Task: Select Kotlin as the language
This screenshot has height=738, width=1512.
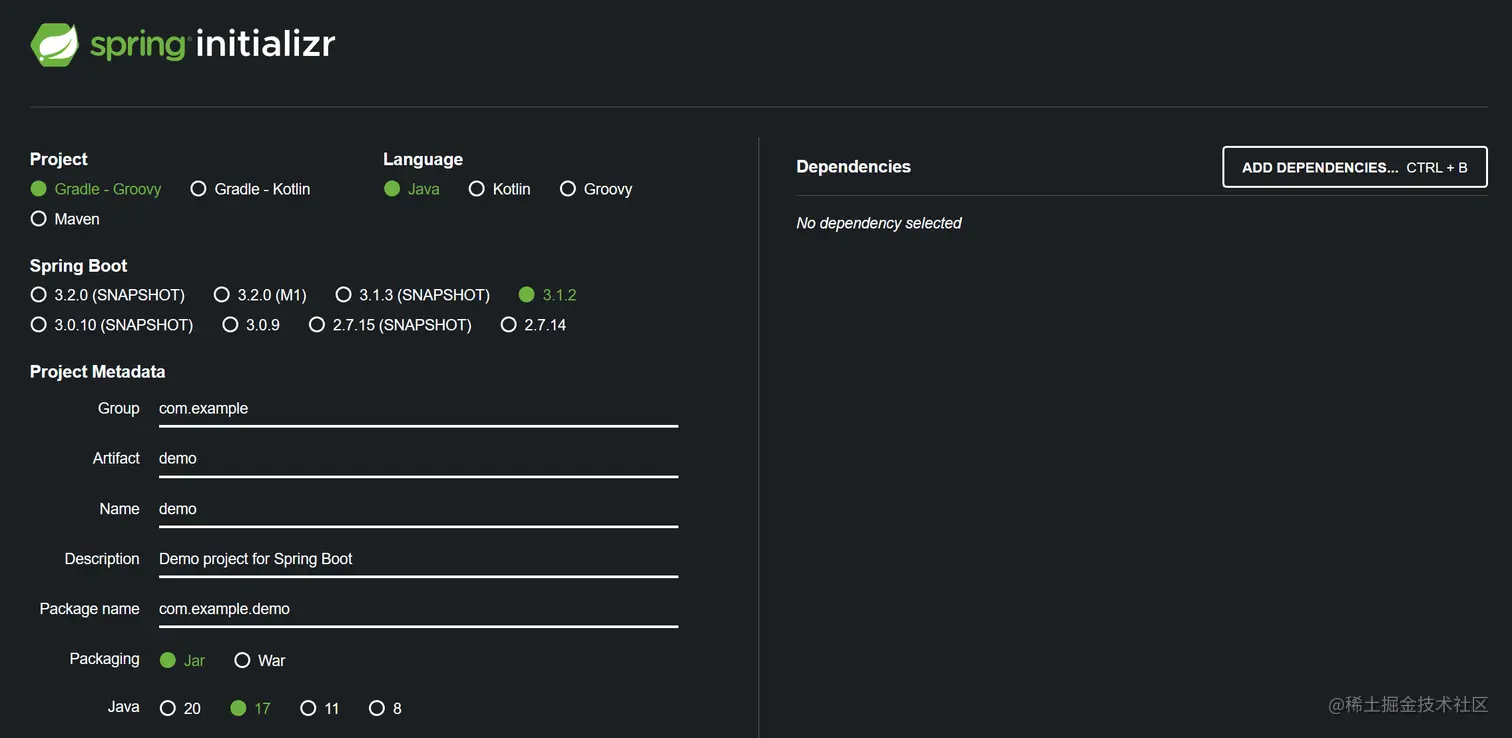Action: pos(500,189)
